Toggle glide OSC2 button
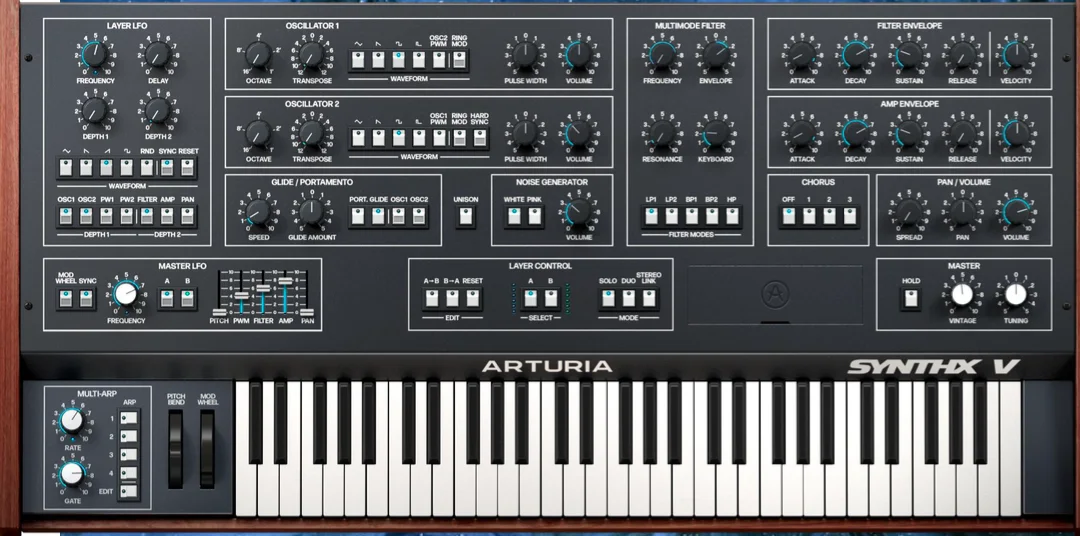This screenshot has height=536, width=1080. click(419, 216)
